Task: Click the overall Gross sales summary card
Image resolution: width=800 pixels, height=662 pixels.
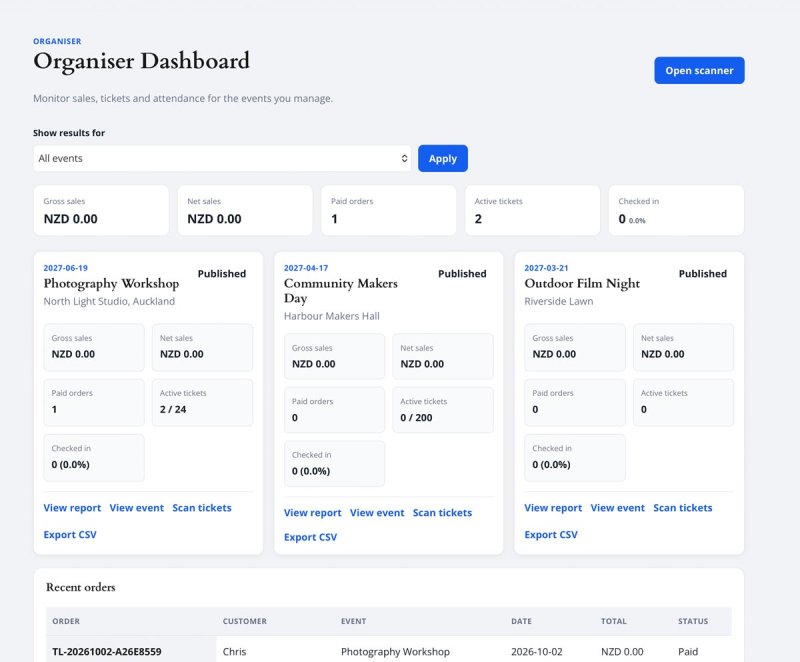Action: pyautogui.click(x=101, y=210)
